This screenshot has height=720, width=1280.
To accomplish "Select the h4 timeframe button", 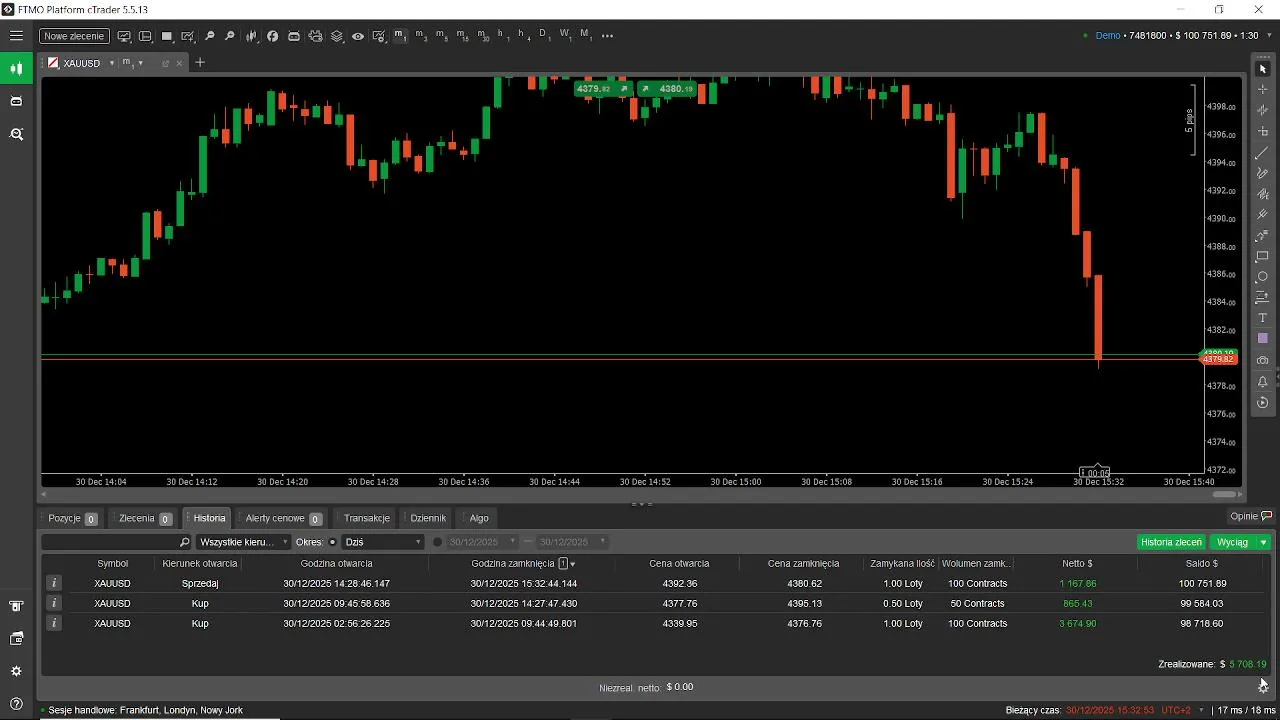I will pos(523,36).
